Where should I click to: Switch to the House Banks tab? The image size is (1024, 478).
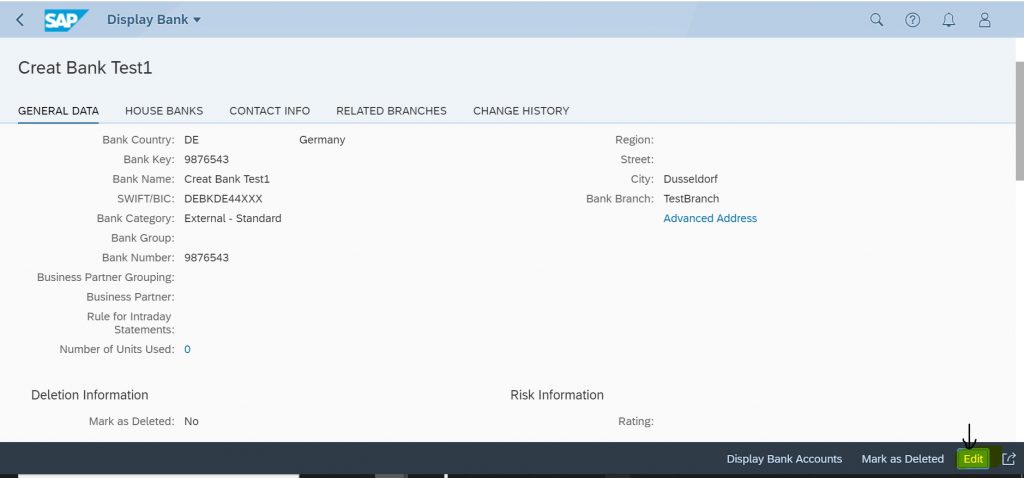click(164, 111)
